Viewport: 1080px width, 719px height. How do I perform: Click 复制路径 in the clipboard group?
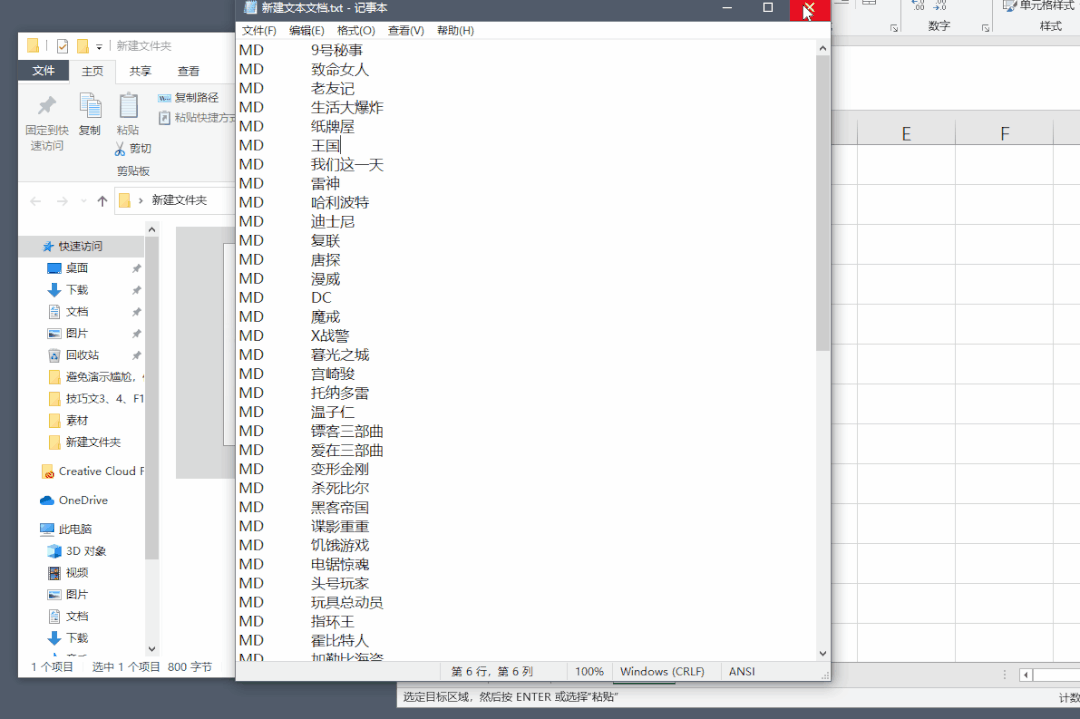pyautogui.click(x=188, y=98)
